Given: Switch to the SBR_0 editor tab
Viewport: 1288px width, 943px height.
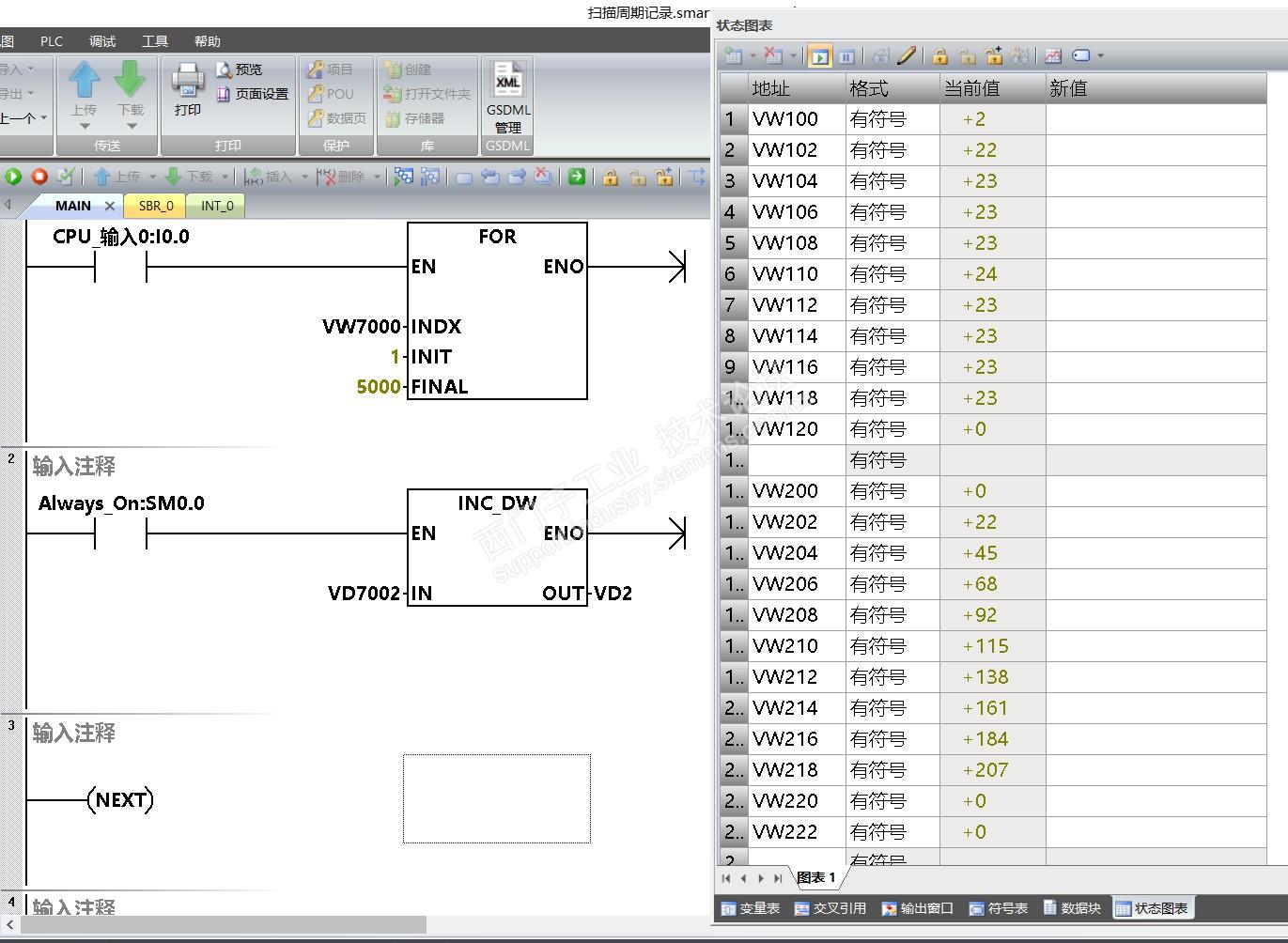Looking at the screenshot, I should (156, 206).
